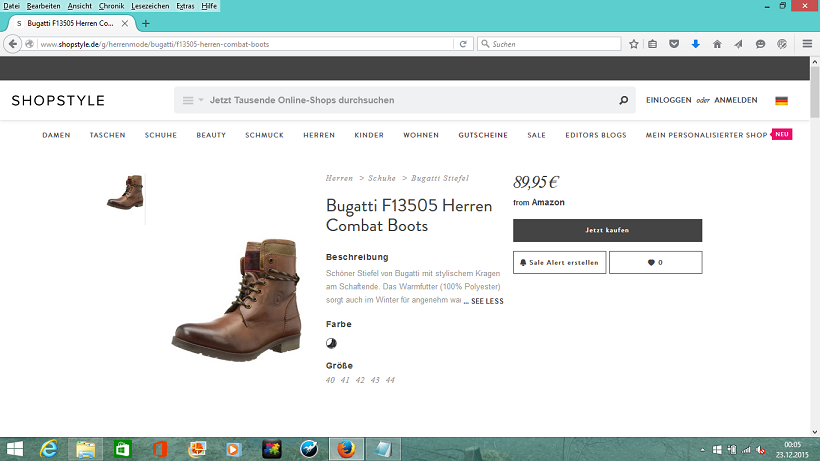This screenshot has width=820, height=461.
Task: Switch to Firefox in the taskbar
Action: [x=346, y=449]
